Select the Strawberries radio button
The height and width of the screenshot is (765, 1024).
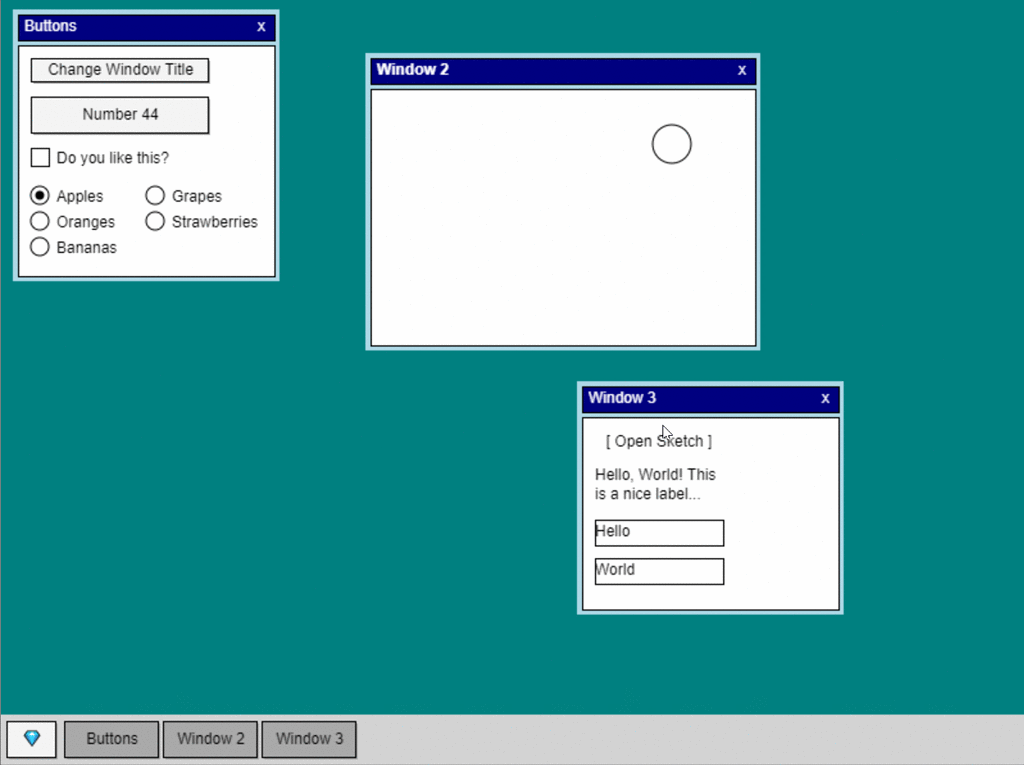[155, 221]
